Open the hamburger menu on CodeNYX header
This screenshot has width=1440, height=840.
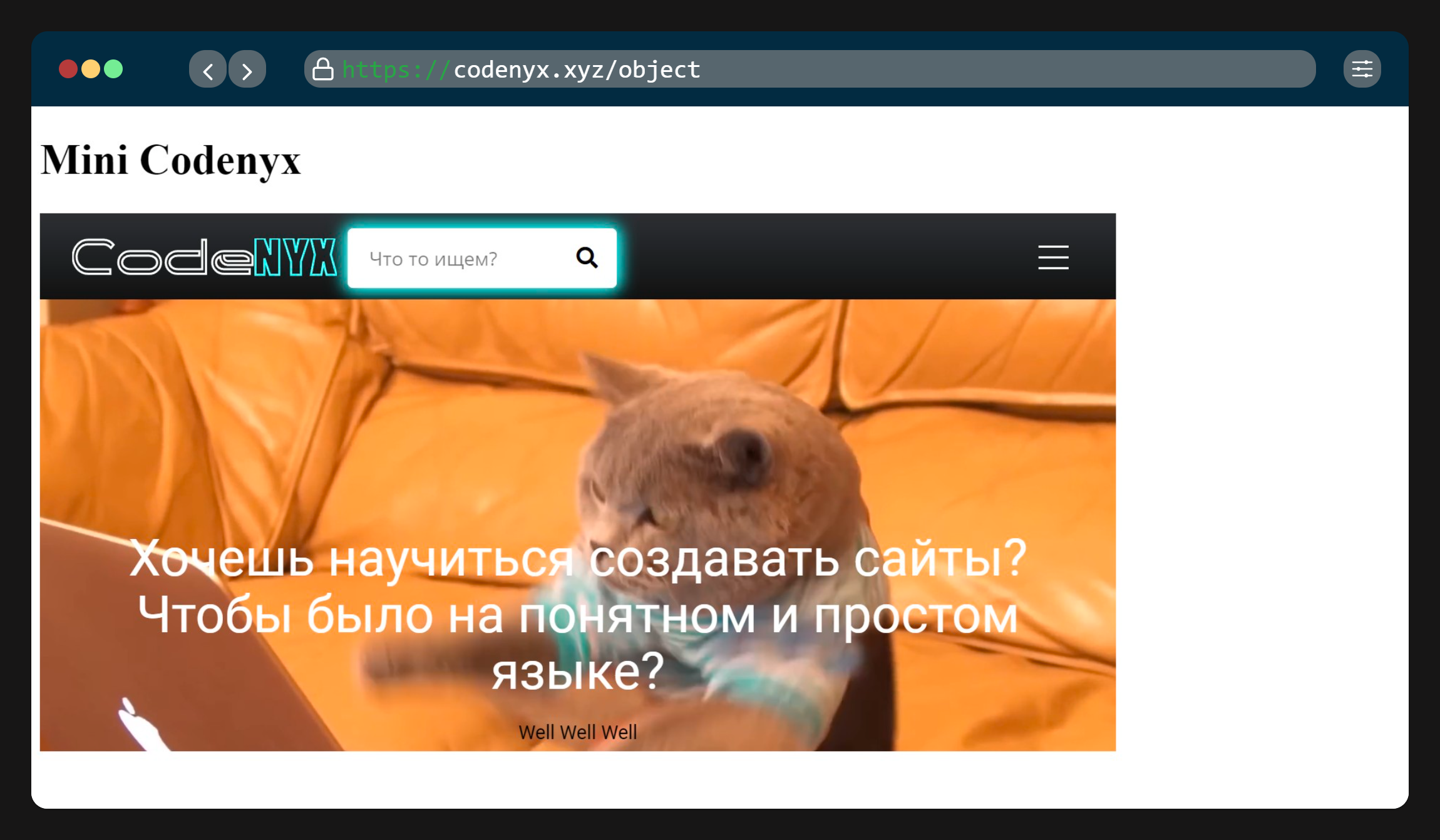(x=1053, y=257)
